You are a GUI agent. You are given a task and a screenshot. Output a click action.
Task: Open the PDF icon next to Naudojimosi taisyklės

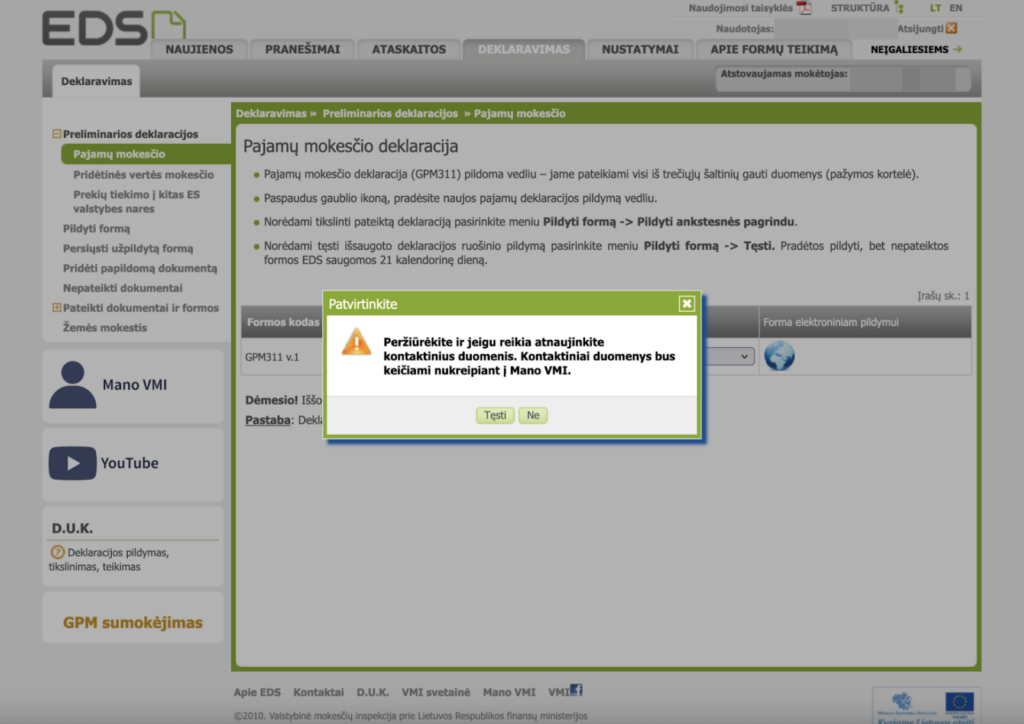tap(804, 8)
